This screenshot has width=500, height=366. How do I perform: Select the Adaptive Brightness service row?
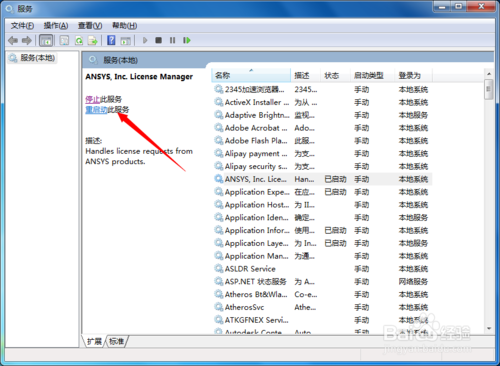pyautogui.click(x=322, y=115)
